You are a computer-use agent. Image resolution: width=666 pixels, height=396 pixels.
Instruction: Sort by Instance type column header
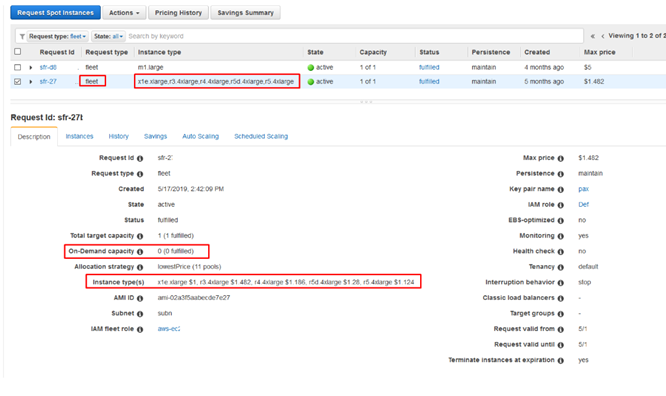[x=159, y=52]
